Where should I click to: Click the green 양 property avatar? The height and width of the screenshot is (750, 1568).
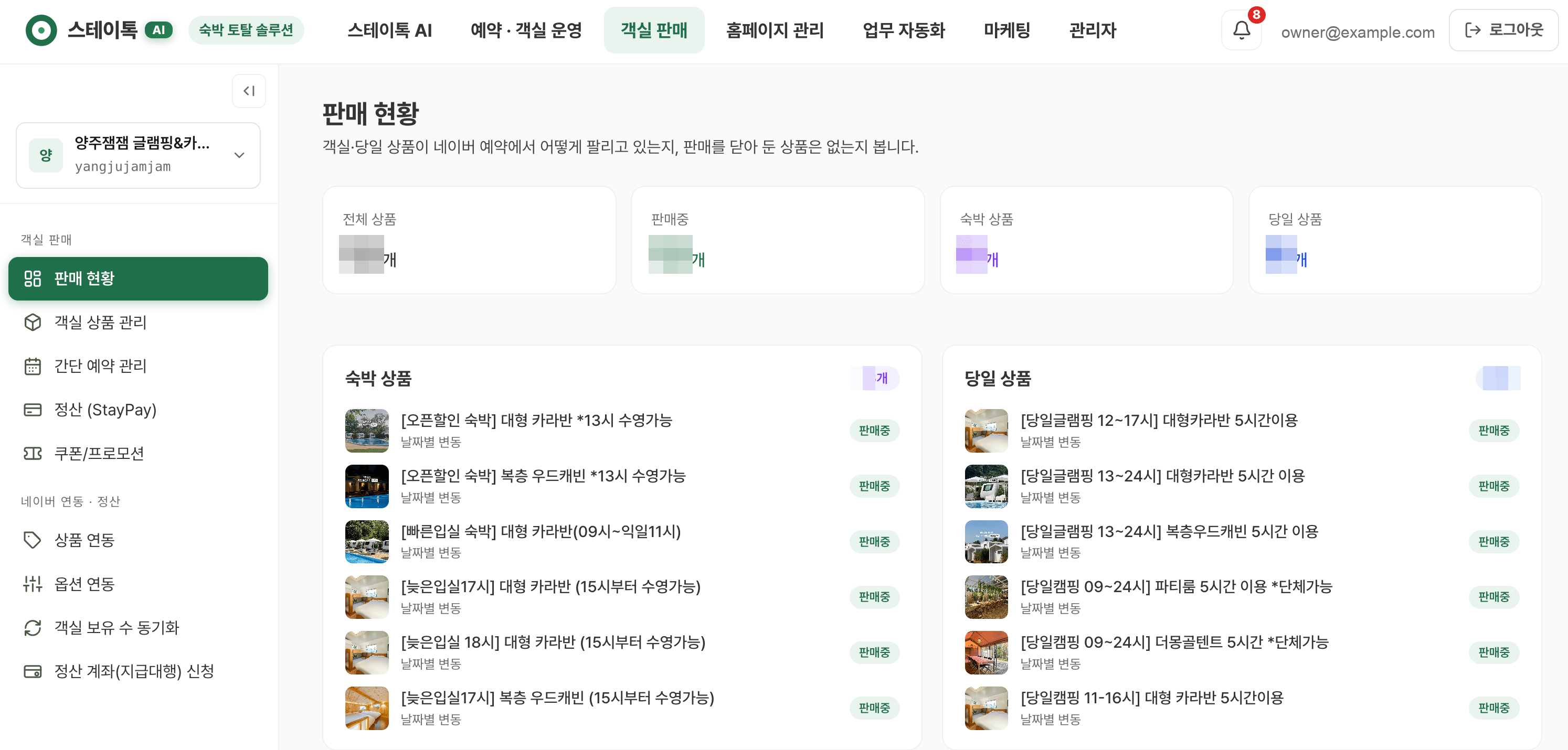(x=46, y=155)
